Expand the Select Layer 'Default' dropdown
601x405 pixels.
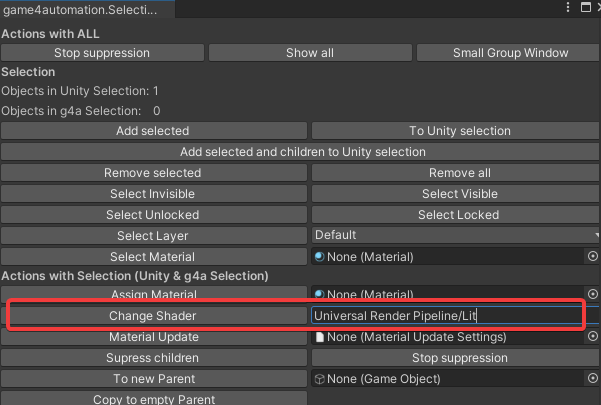click(455, 236)
